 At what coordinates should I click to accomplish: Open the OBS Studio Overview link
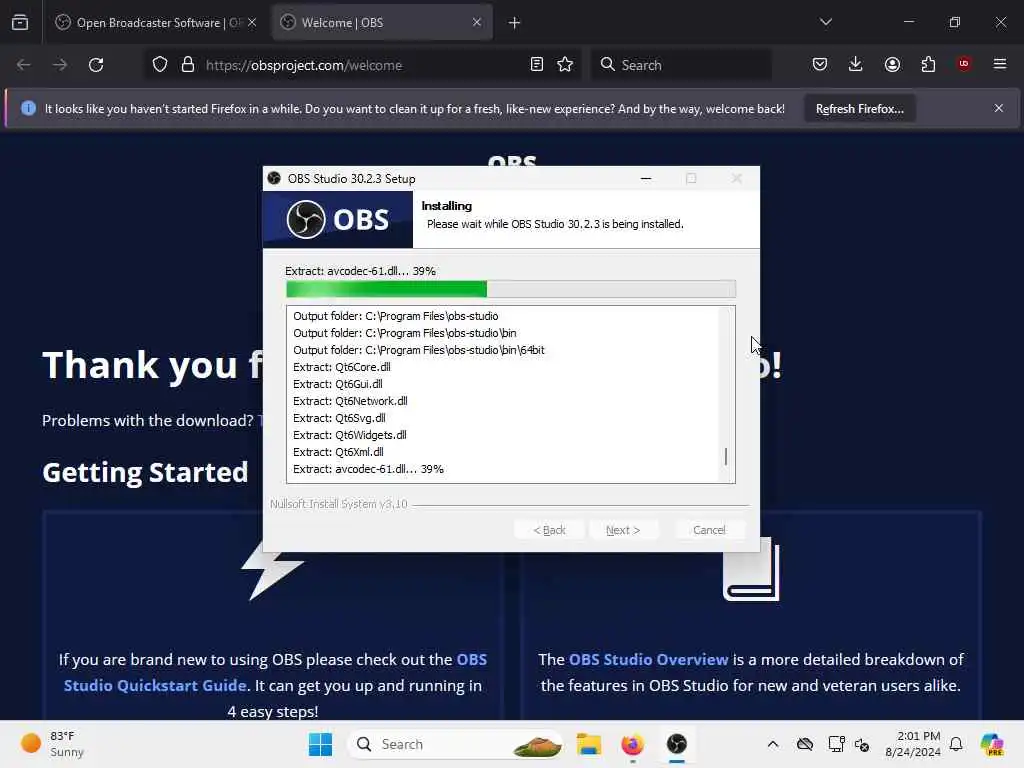(648, 660)
